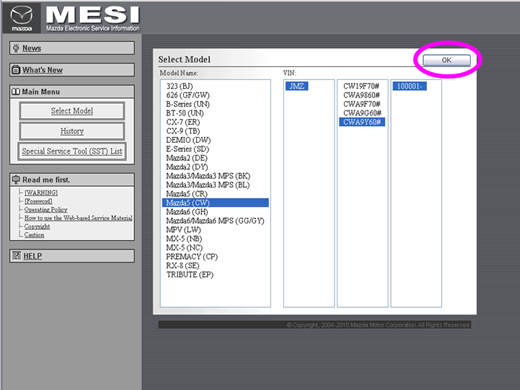Click the Read me first icon
The height and width of the screenshot is (390, 520).
coord(16,180)
